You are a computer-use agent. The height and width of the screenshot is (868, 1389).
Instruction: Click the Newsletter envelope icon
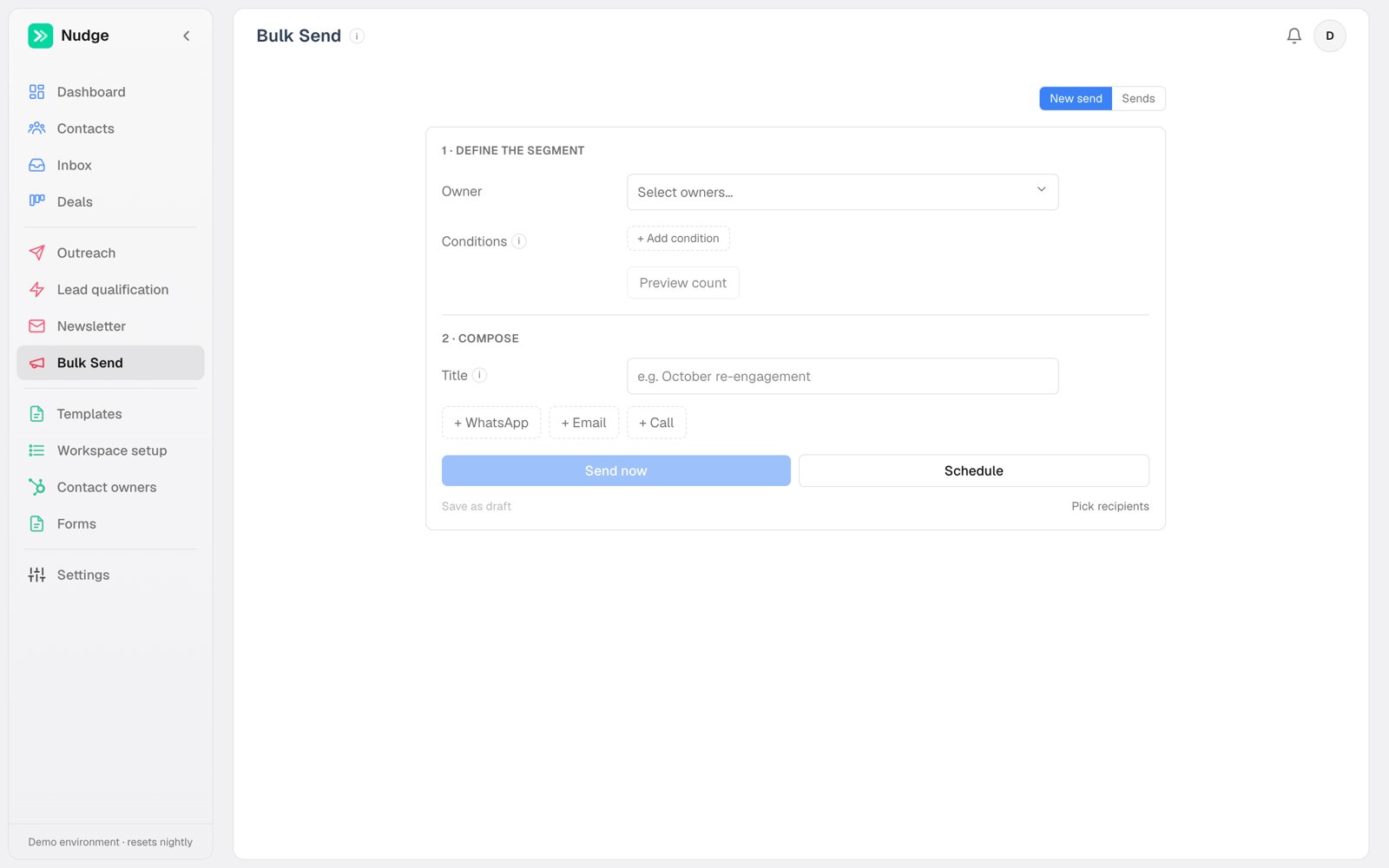point(36,326)
